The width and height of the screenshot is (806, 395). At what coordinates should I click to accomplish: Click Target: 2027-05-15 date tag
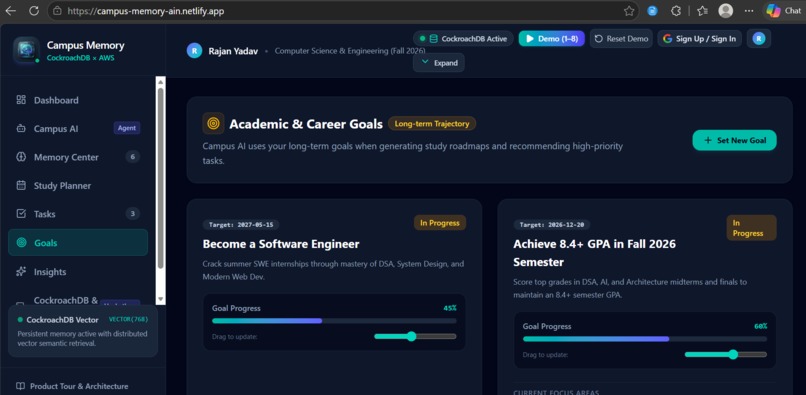[x=241, y=224]
